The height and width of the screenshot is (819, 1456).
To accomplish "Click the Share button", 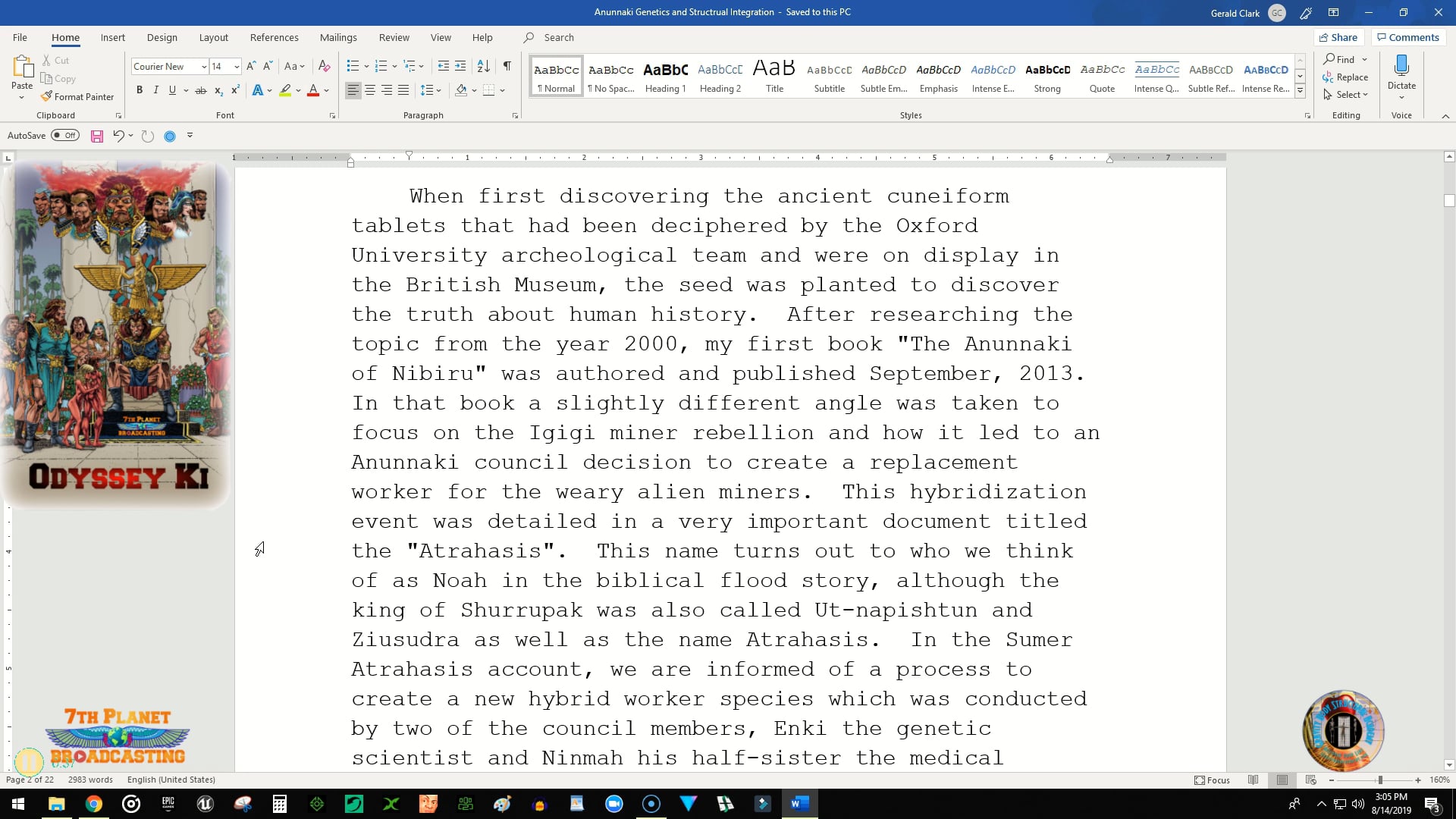I will [1338, 36].
